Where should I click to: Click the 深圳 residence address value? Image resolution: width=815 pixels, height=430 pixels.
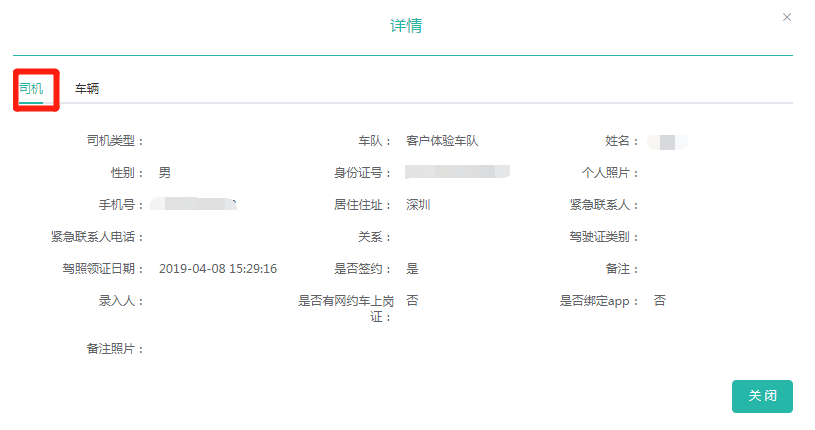click(x=418, y=205)
